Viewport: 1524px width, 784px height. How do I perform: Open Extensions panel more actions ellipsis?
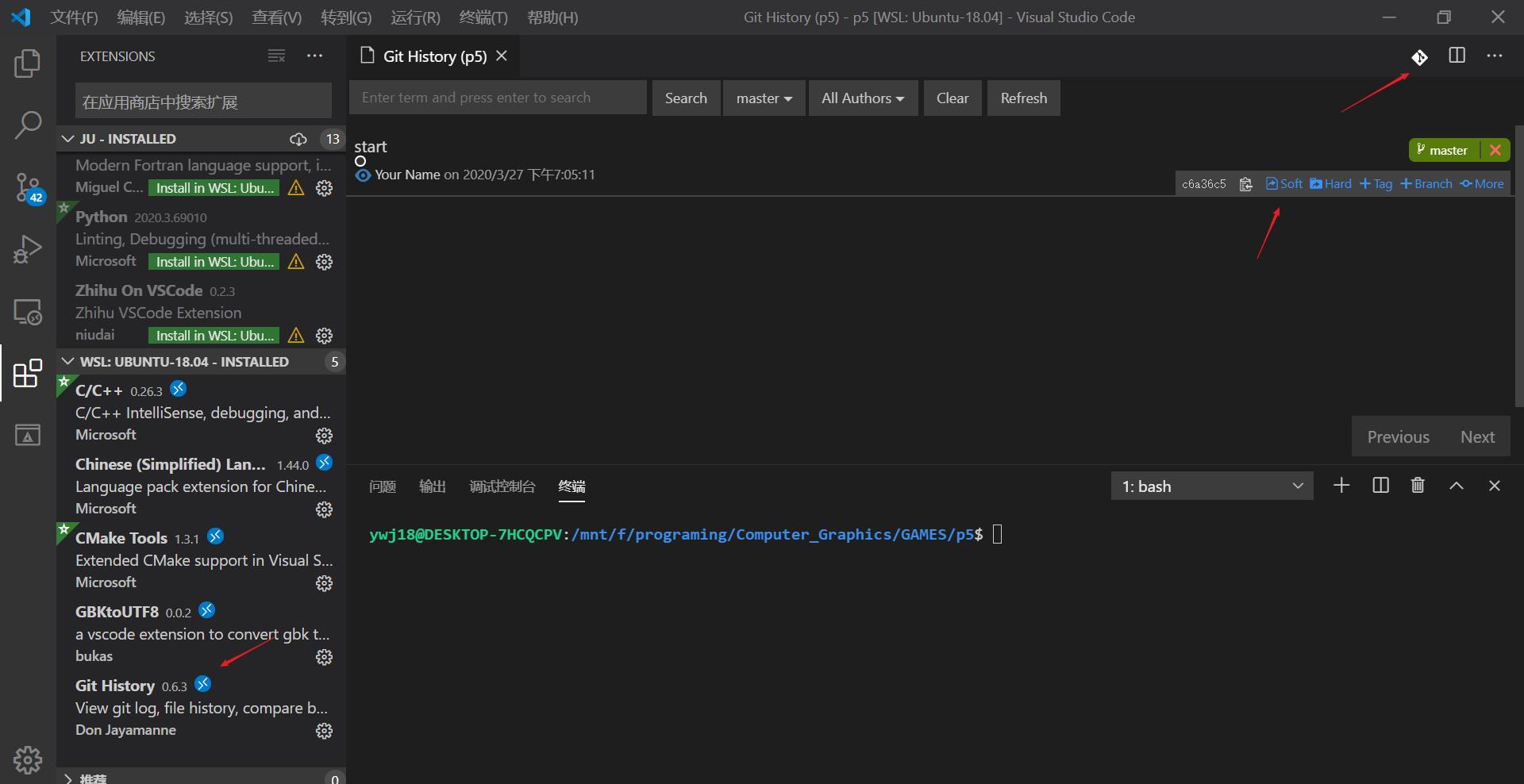point(314,56)
